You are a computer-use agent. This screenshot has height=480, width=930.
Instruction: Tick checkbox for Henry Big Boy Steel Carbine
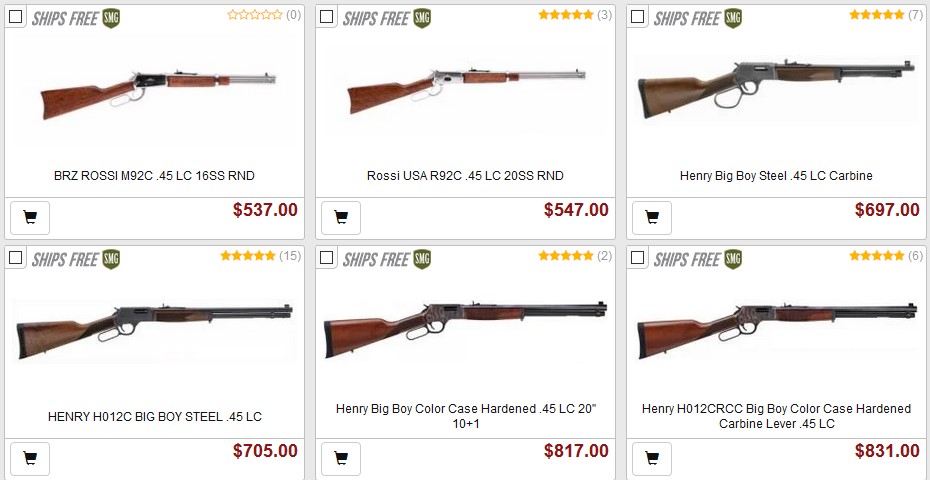(x=637, y=17)
